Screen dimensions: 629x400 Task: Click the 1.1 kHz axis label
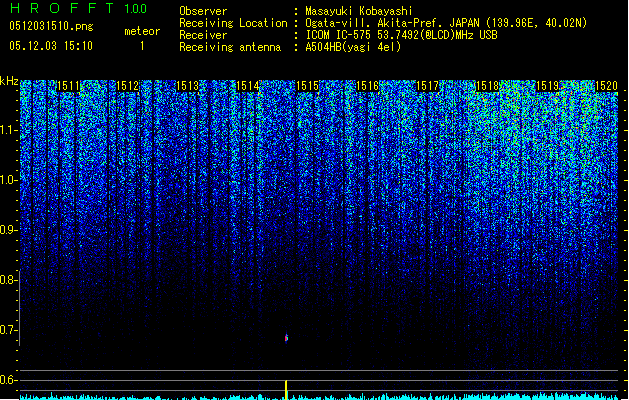point(8,130)
